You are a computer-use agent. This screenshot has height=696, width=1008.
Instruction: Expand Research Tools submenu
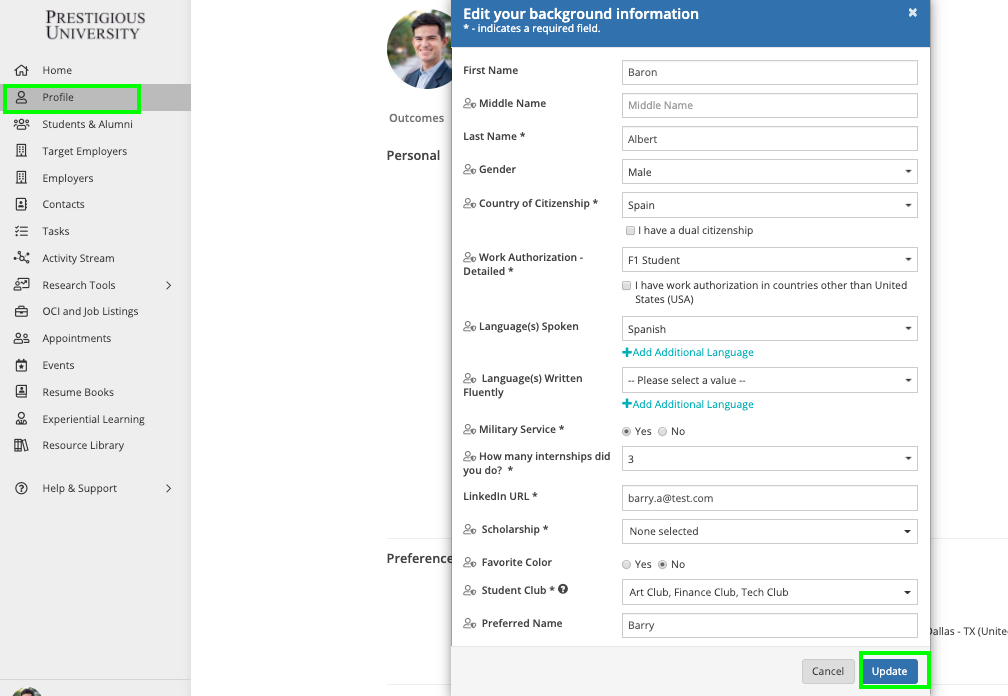[168, 285]
